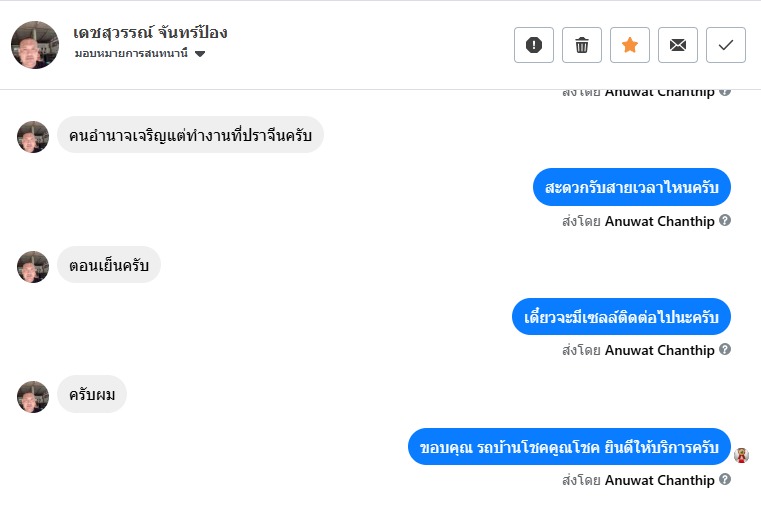The height and width of the screenshot is (523, 761).
Task: Click avatar next to 'ครับผม' message
Action: click(33, 397)
